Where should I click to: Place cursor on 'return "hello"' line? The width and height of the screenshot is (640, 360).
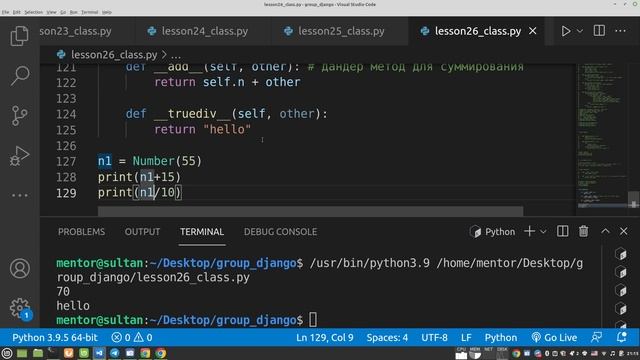[202, 130]
